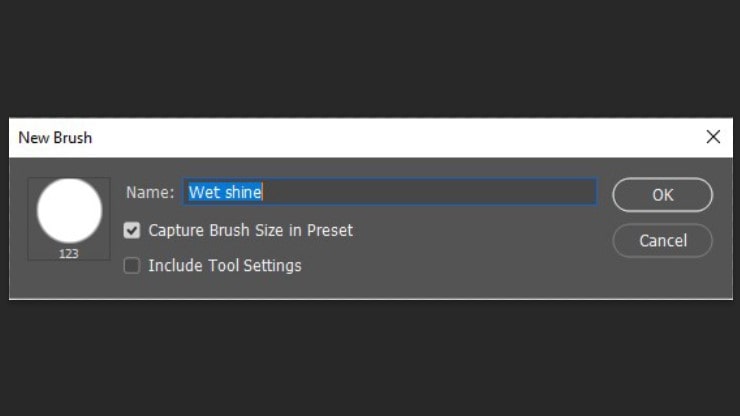The image size is (740, 416).
Task: Click the X icon in title bar
Action: pyautogui.click(x=712, y=137)
